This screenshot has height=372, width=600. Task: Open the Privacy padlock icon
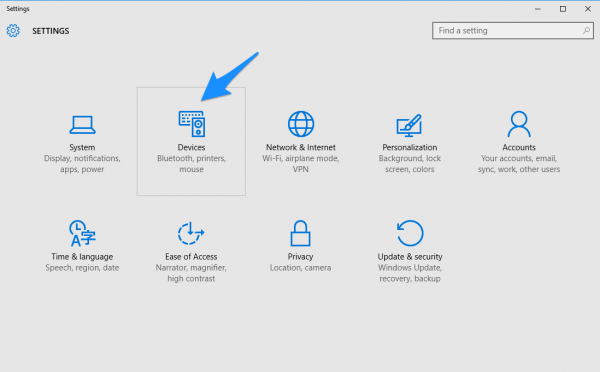tap(300, 233)
